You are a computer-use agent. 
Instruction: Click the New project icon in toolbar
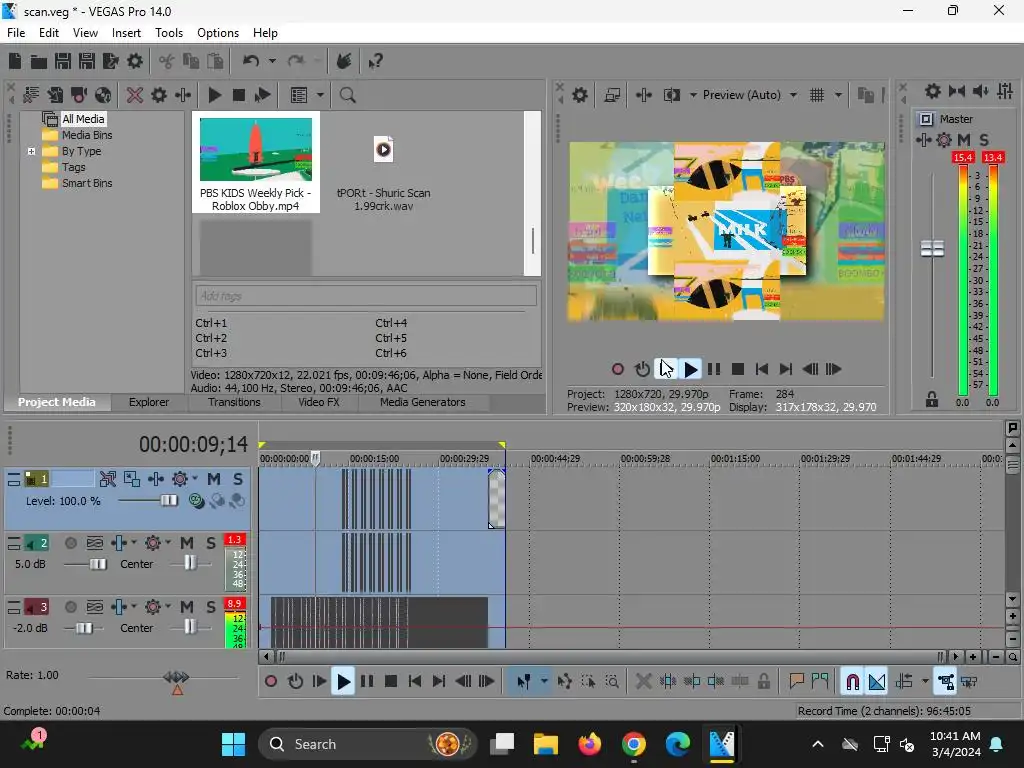(x=14, y=61)
